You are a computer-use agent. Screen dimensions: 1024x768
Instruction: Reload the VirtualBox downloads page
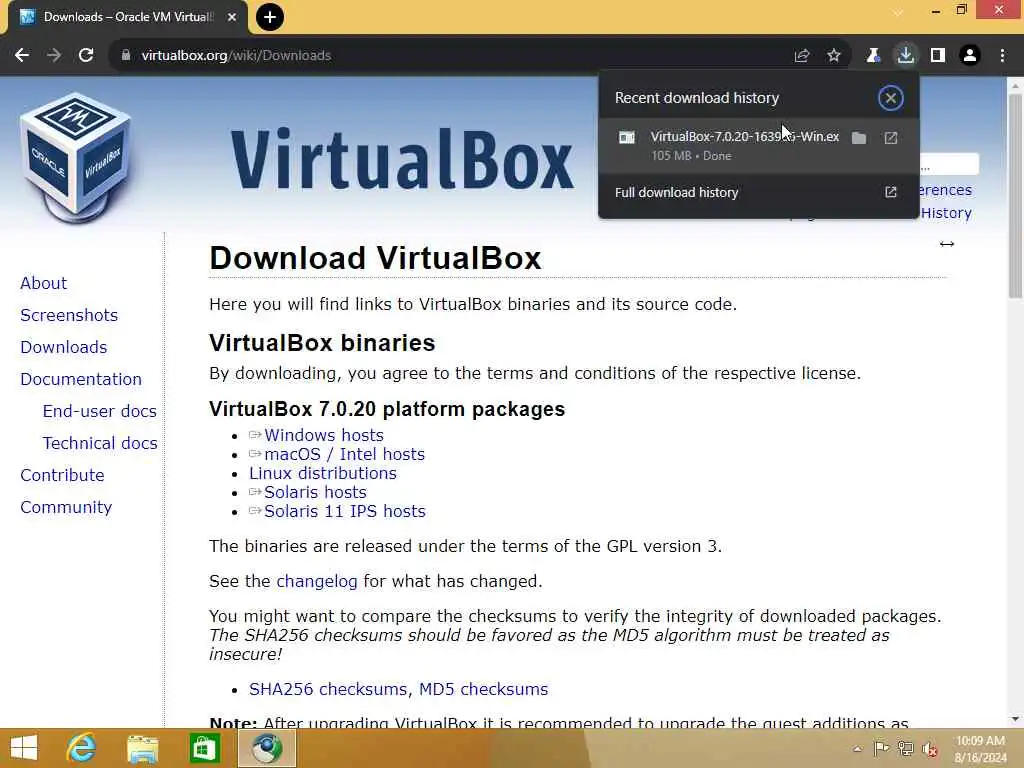pyautogui.click(x=86, y=56)
